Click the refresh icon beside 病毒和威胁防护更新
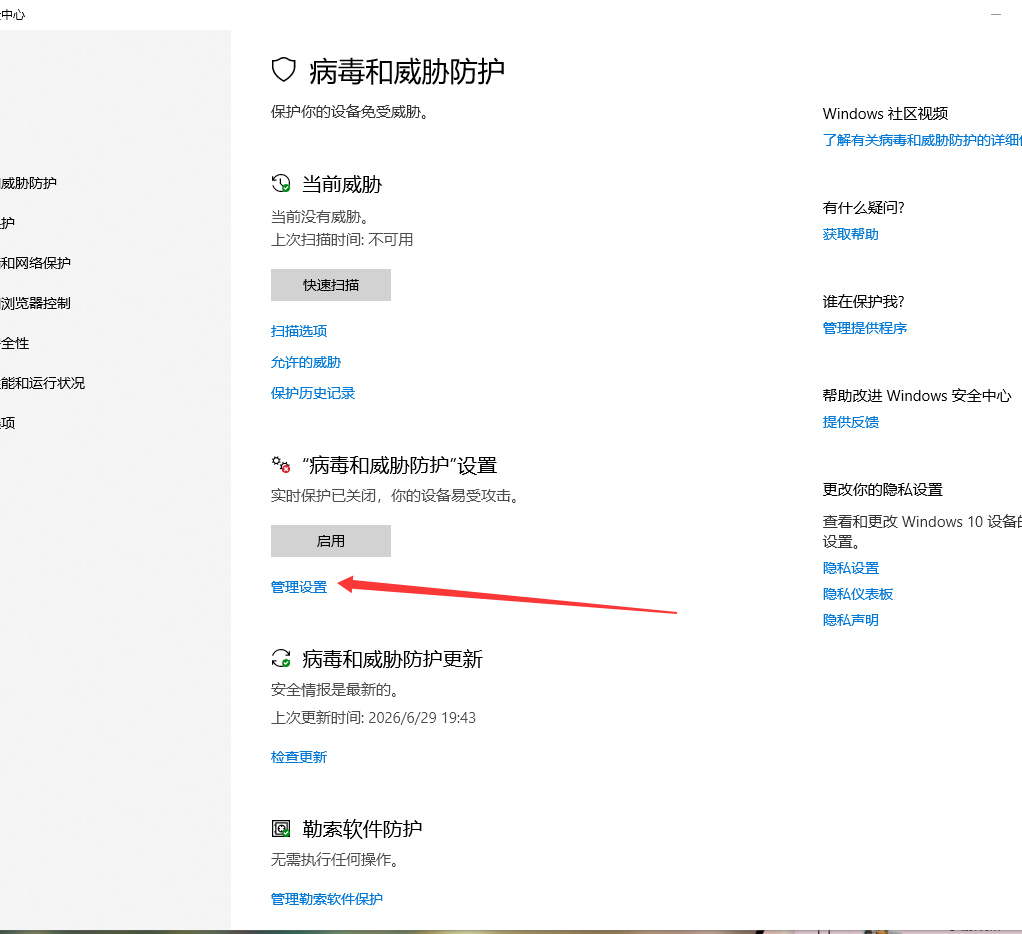 coord(281,658)
